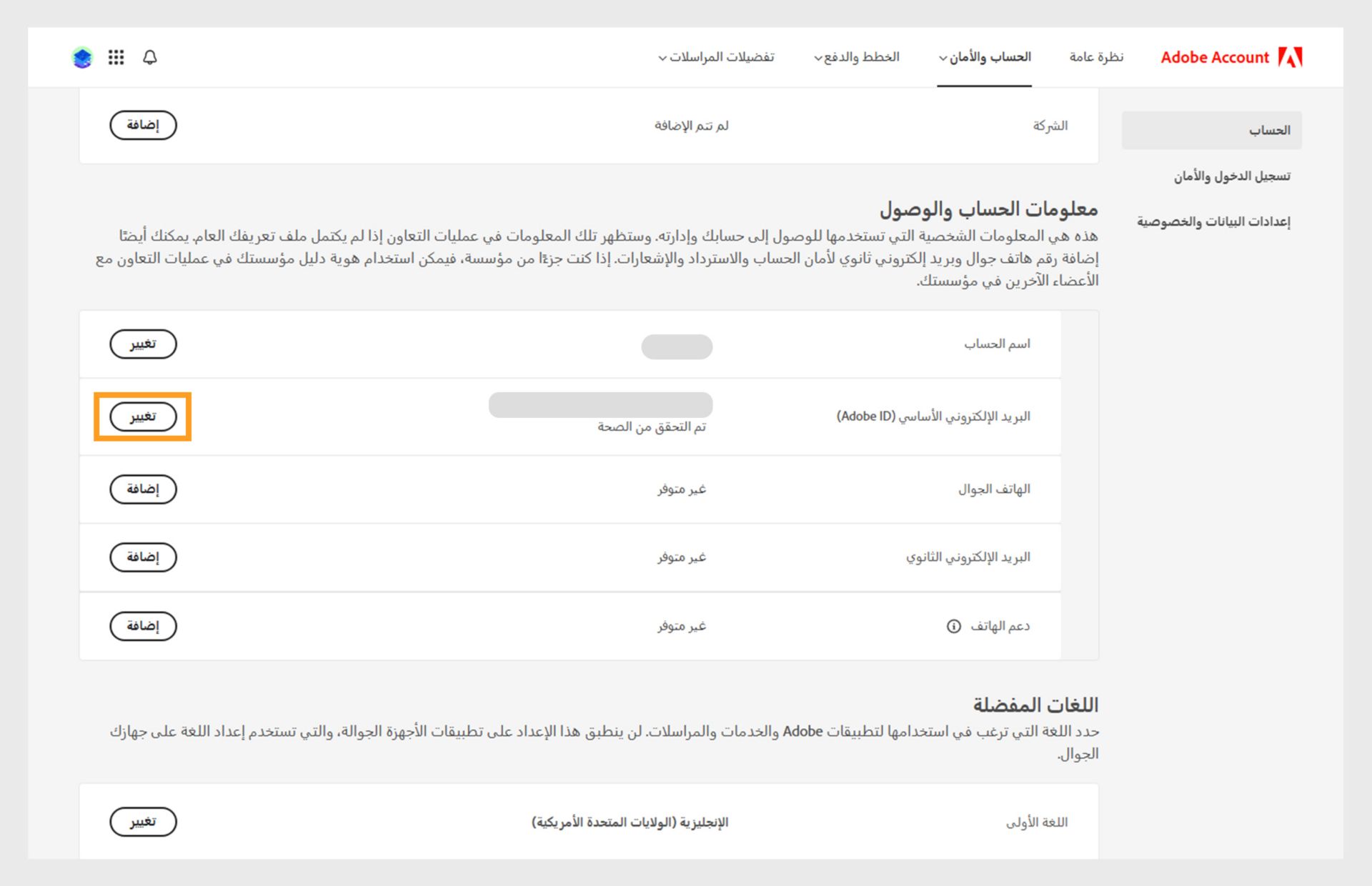1372x886 pixels.
Task: Click إضافة button for الشركة
Action: pos(143,125)
